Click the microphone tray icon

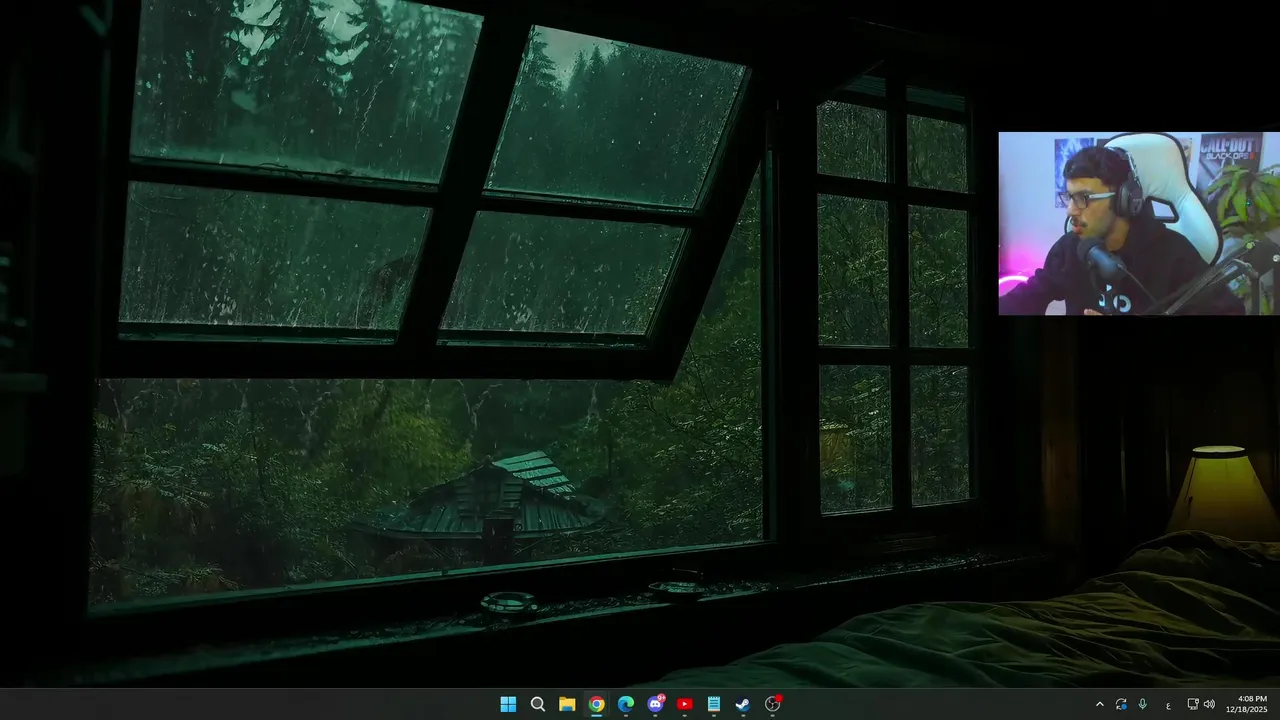(x=1143, y=704)
